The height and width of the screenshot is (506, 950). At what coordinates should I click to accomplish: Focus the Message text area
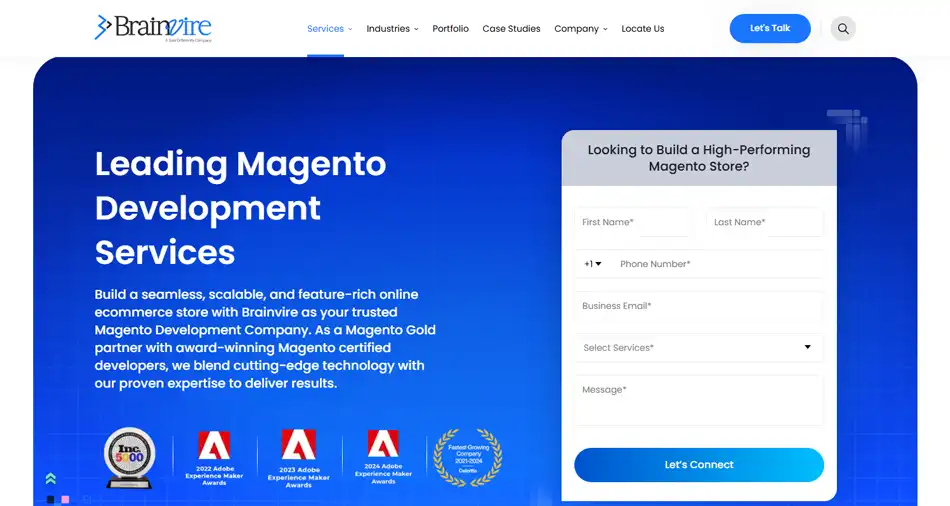[699, 401]
